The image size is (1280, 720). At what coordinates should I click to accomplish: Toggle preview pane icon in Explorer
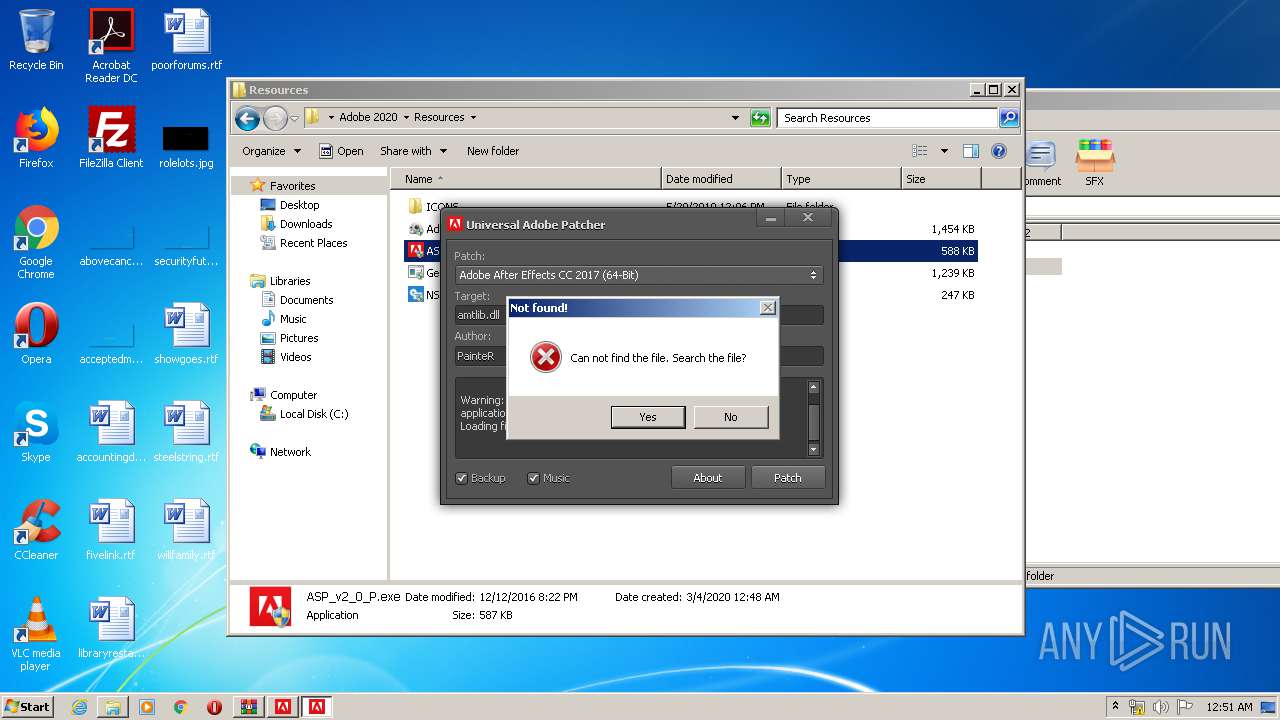tap(970, 151)
